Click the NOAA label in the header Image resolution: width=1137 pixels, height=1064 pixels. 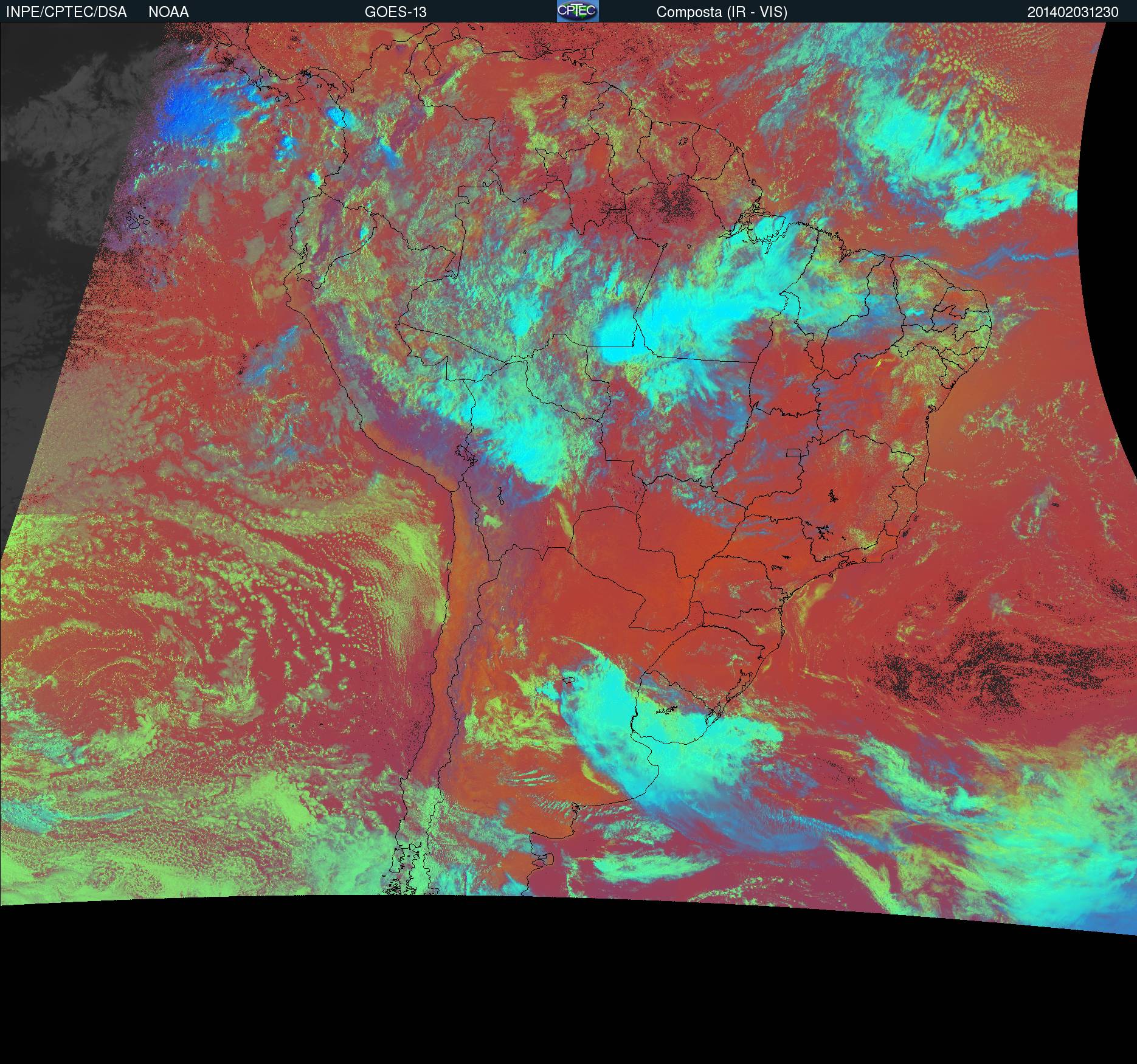[168, 12]
